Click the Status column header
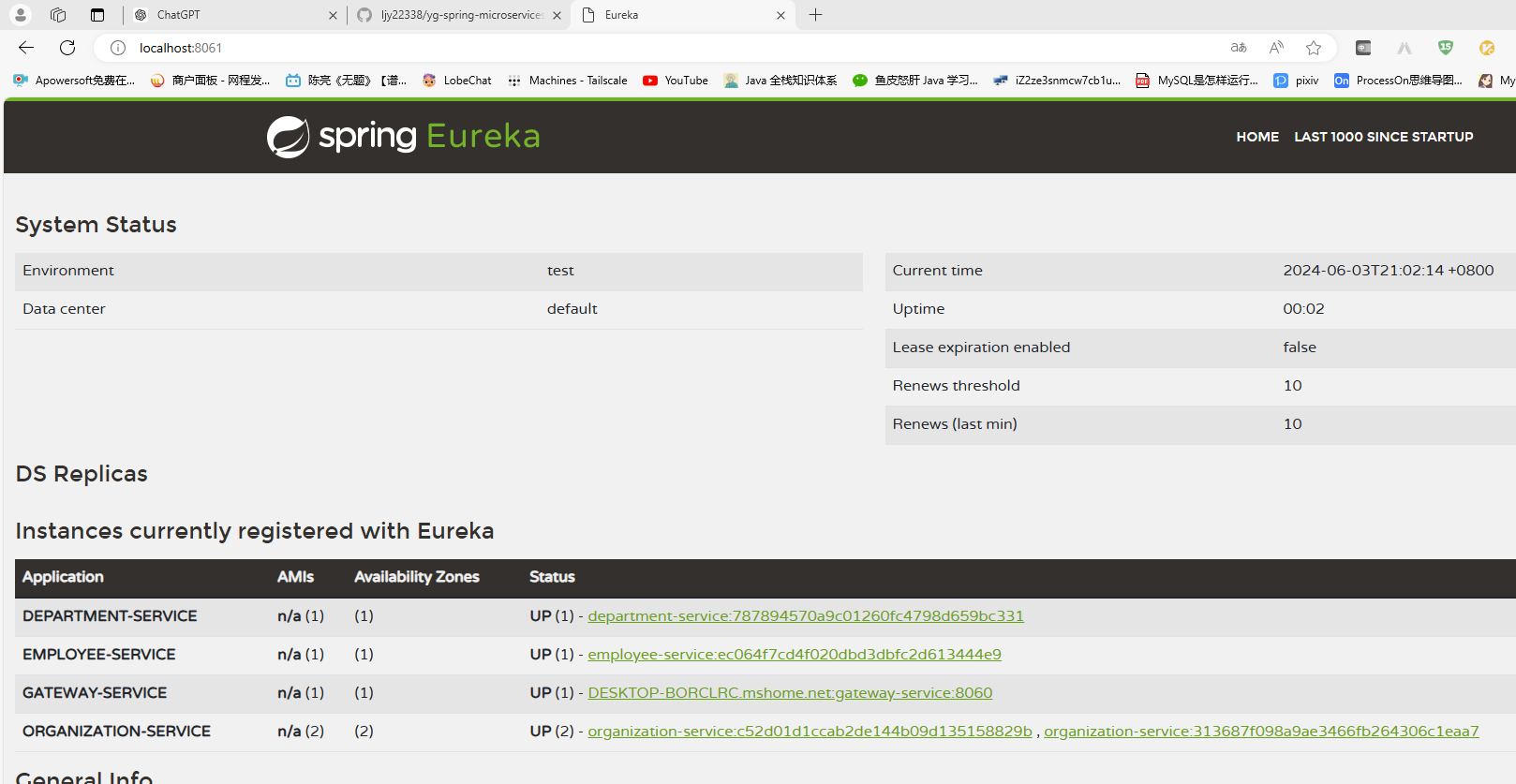Viewport: 1516px width, 784px height. click(x=552, y=577)
